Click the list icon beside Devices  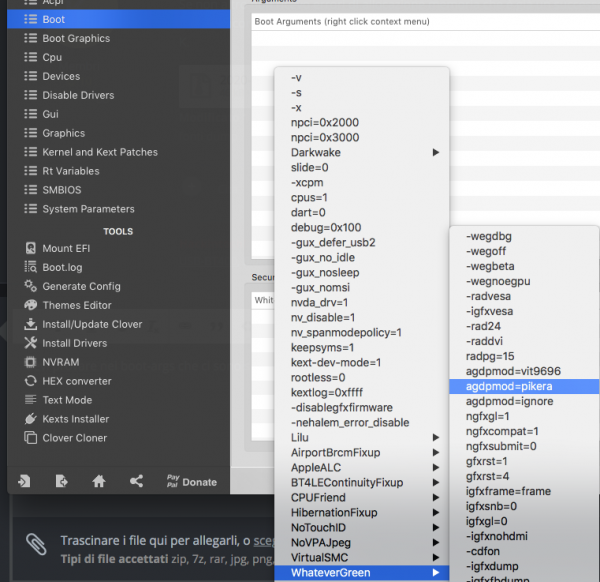[x=31, y=76]
